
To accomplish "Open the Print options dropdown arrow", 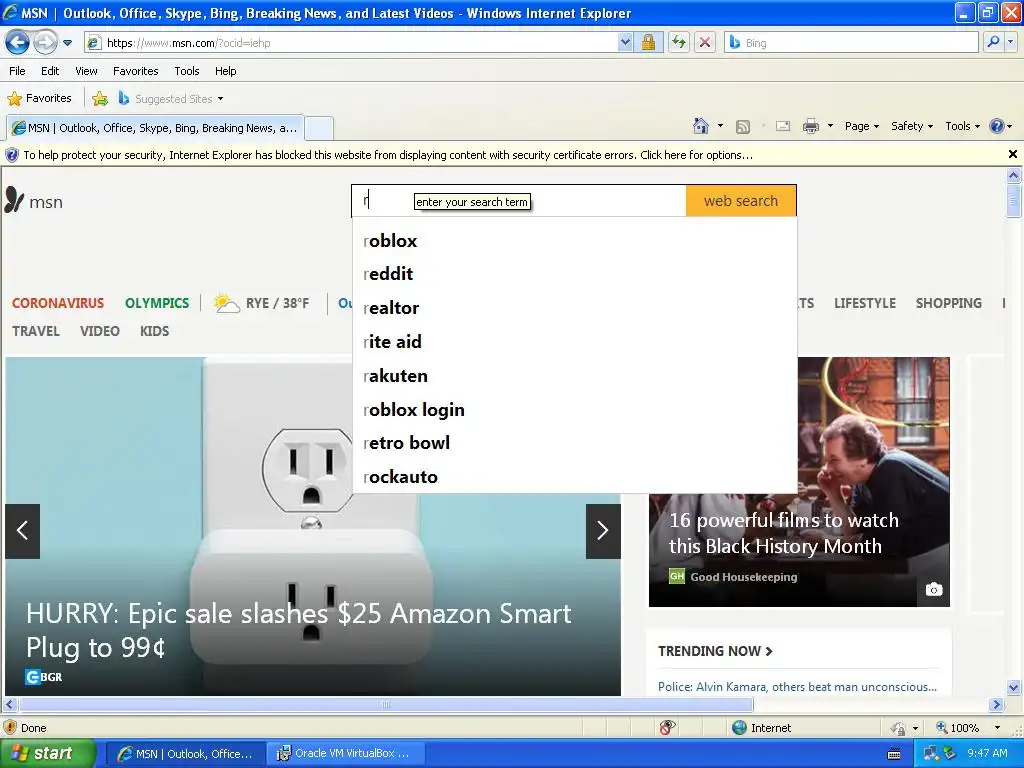I will pyautogui.click(x=830, y=126).
